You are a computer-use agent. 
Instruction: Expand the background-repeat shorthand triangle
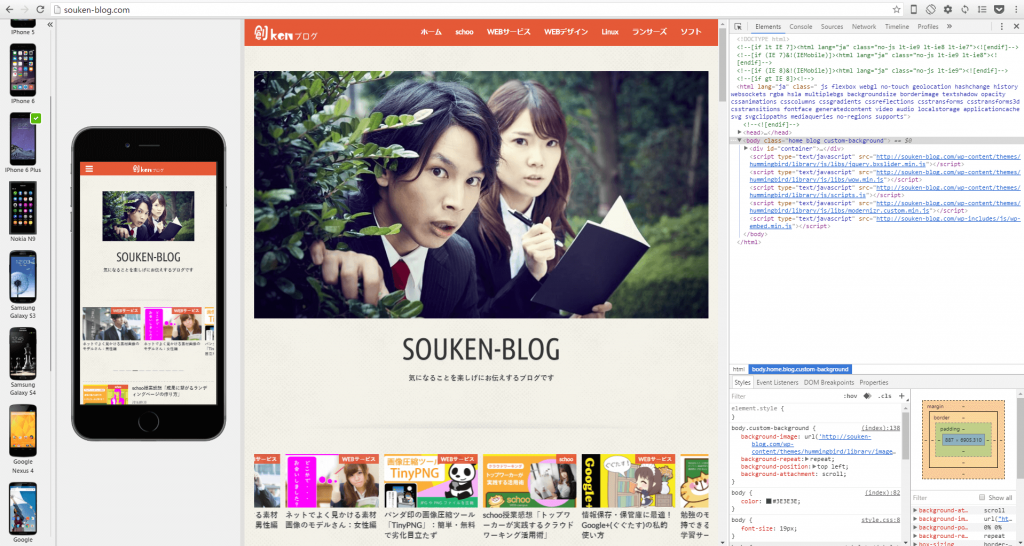pyautogui.click(x=807, y=459)
